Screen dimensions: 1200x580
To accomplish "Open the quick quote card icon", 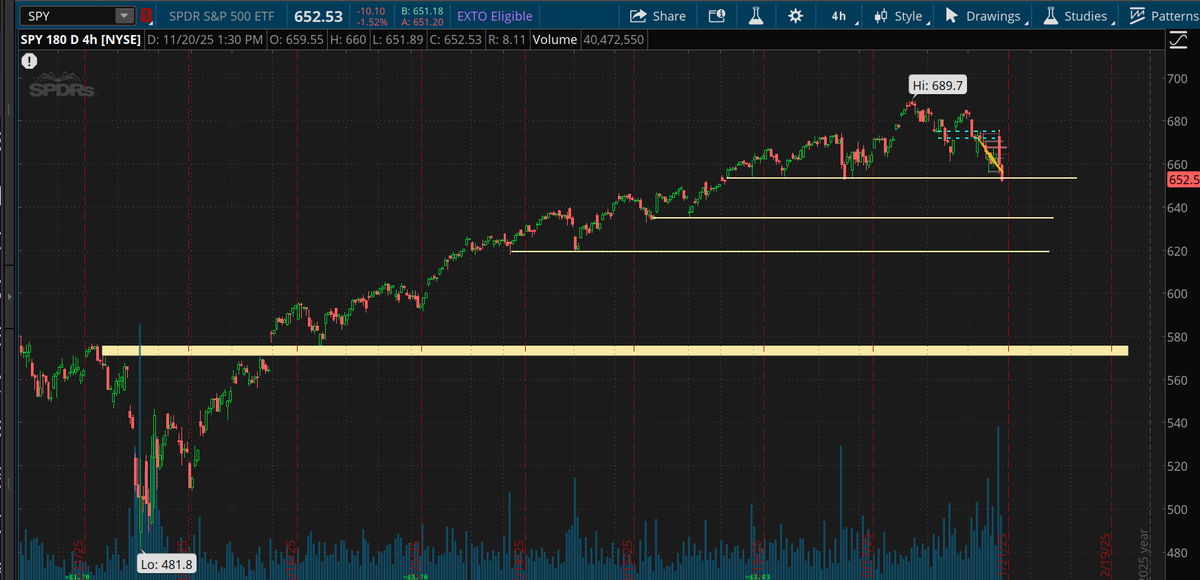I will coord(716,16).
